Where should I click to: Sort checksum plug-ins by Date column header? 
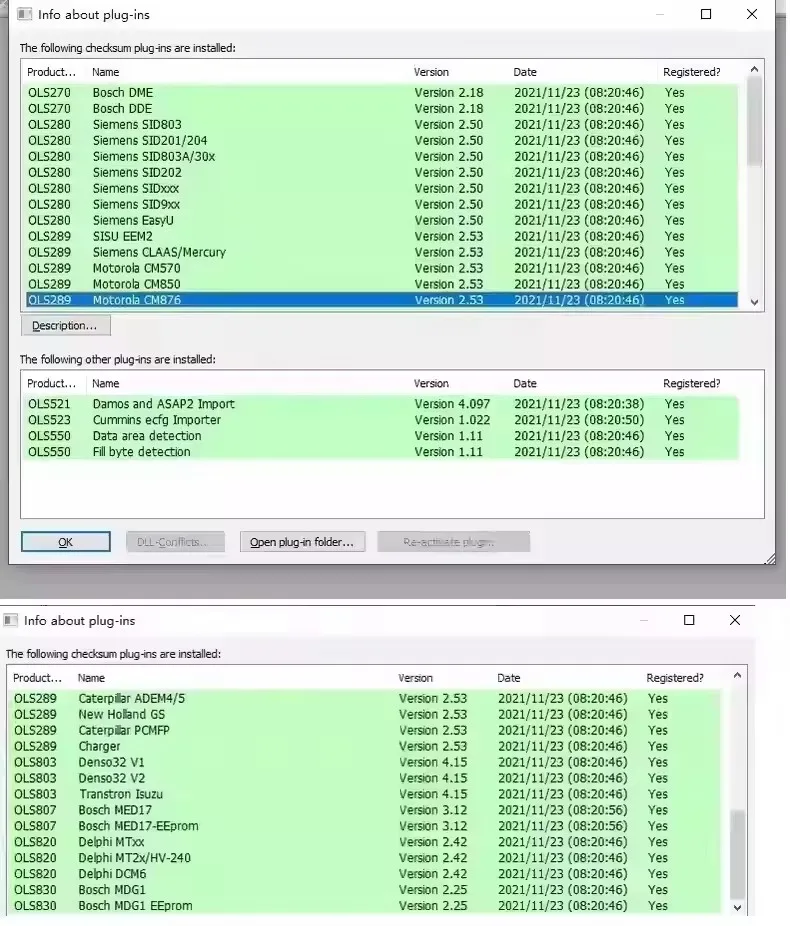(x=525, y=72)
